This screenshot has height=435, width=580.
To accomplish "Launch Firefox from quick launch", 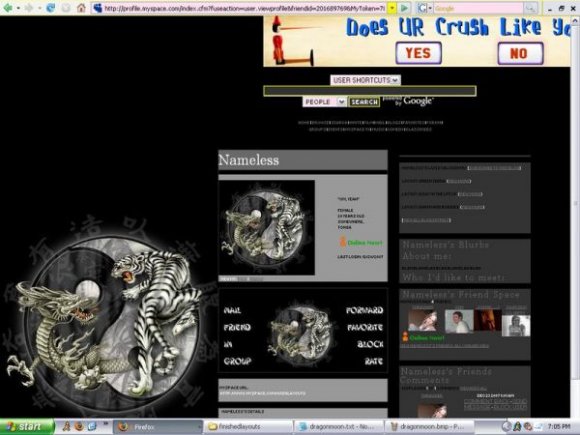I will tap(79, 426).
